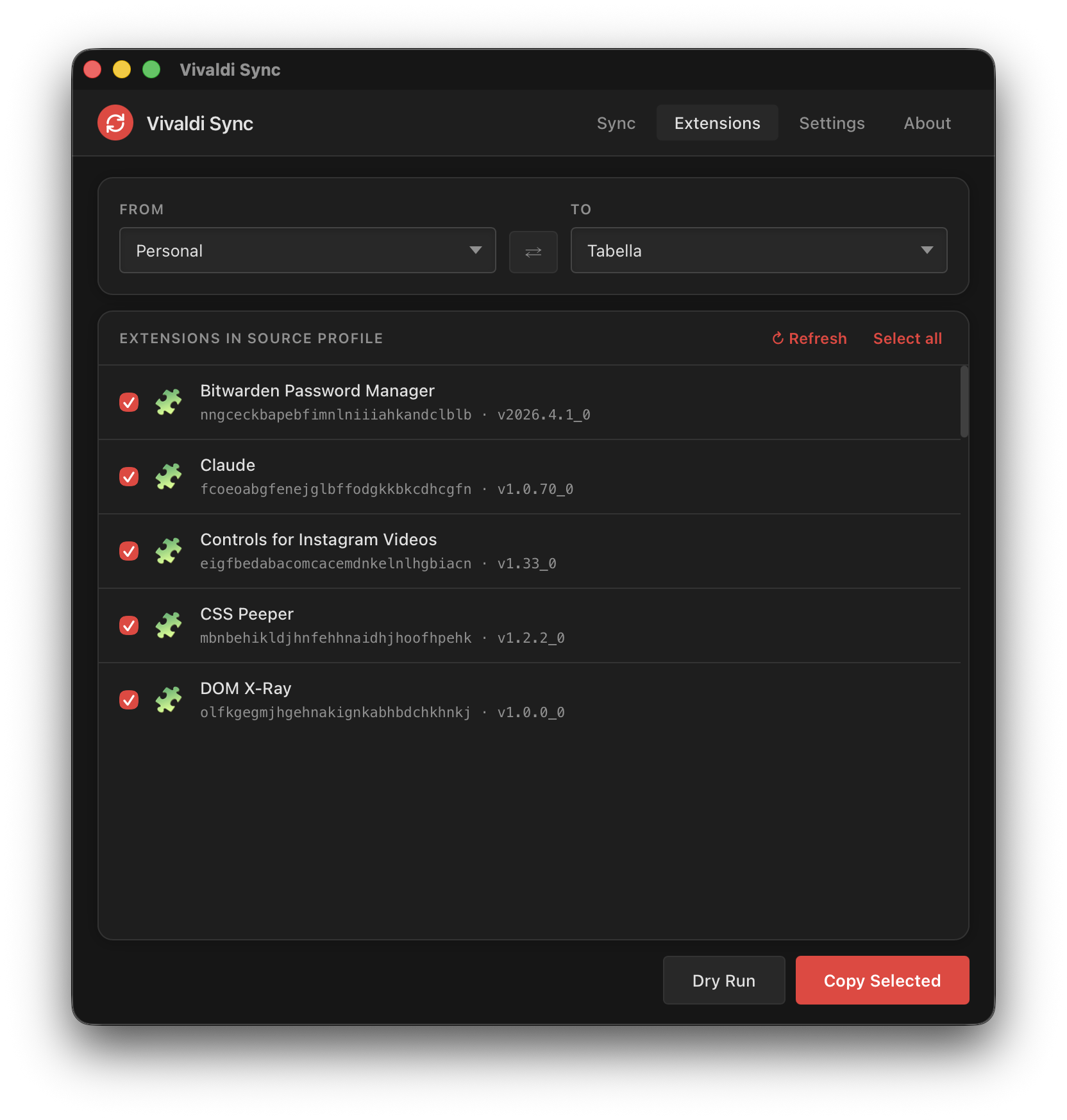This screenshot has height=1120, width=1067.
Task: Click the Bitwarden Password Manager puzzle icon
Action: (169, 402)
